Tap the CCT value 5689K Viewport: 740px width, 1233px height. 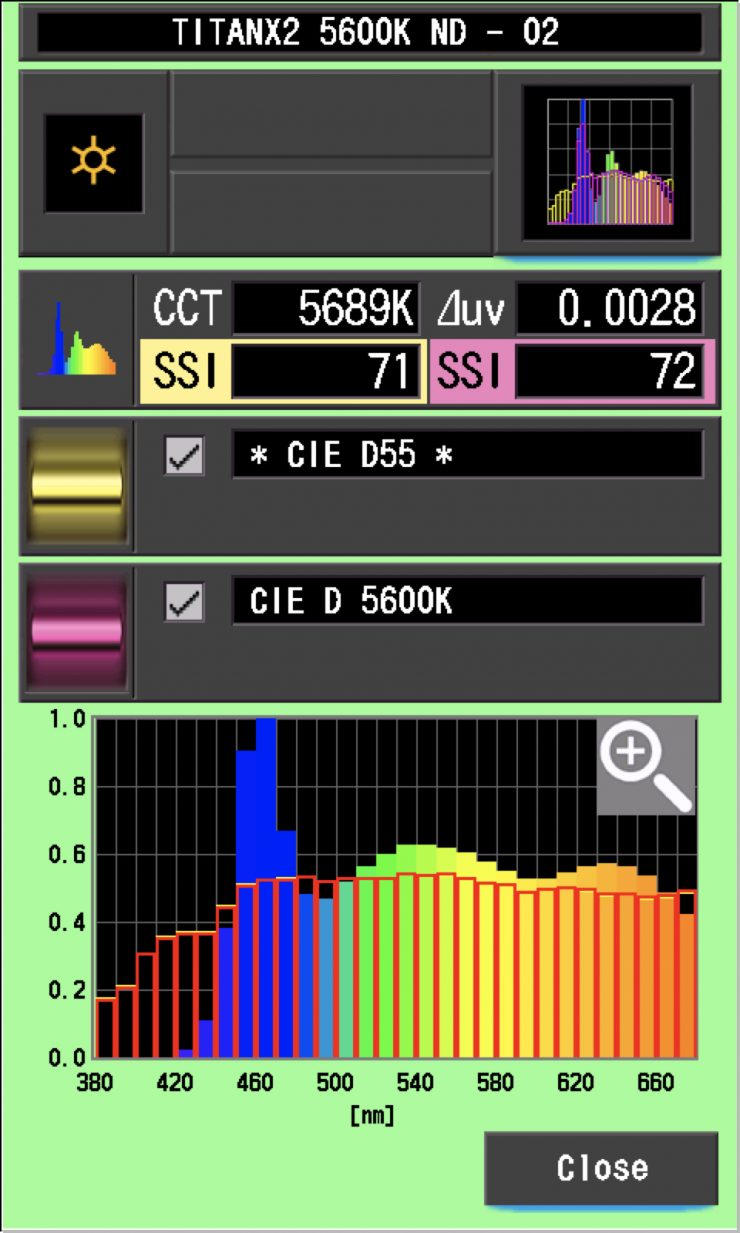[x=326, y=310]
